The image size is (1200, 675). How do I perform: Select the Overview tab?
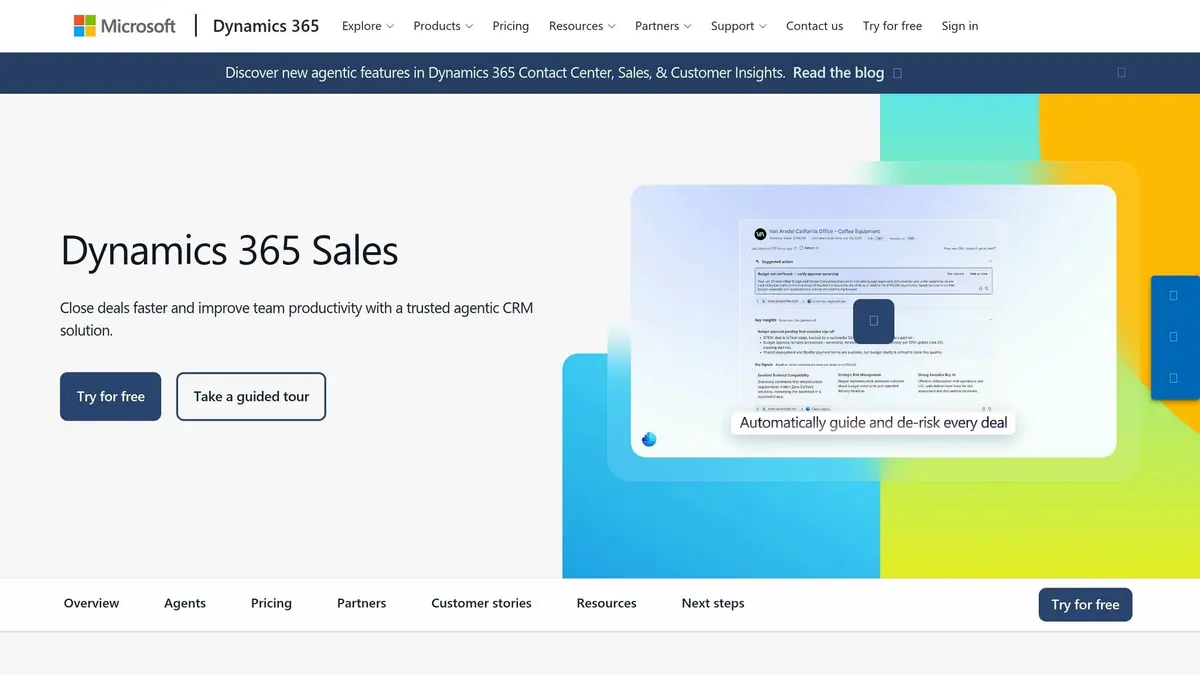coord(91,603)
